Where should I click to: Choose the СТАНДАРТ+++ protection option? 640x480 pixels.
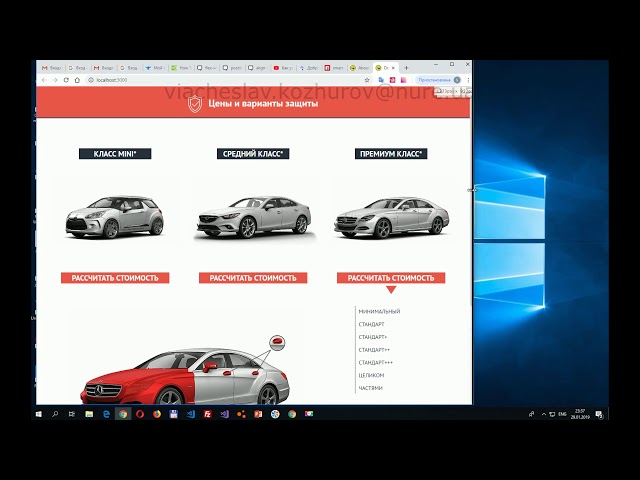tap(376, 362)
